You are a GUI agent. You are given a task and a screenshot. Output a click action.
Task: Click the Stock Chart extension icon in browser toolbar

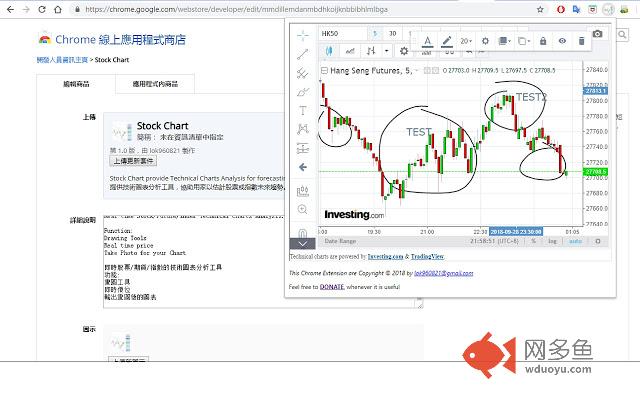(608, 9)
